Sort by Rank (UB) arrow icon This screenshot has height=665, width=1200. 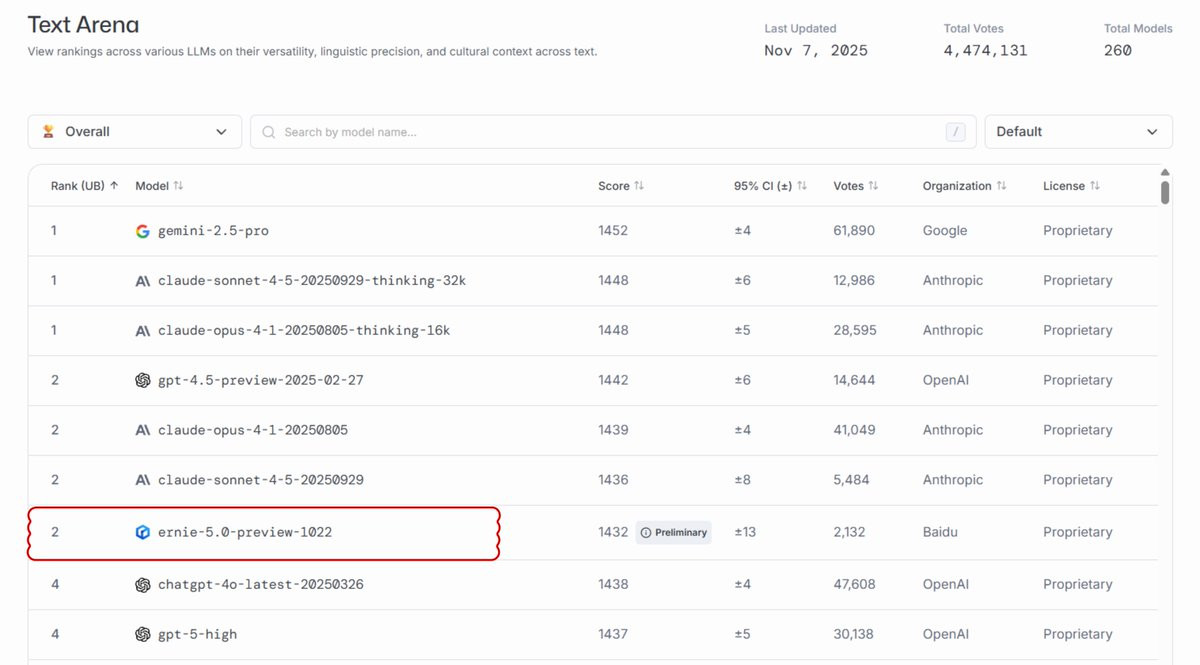tap(114, 186)
